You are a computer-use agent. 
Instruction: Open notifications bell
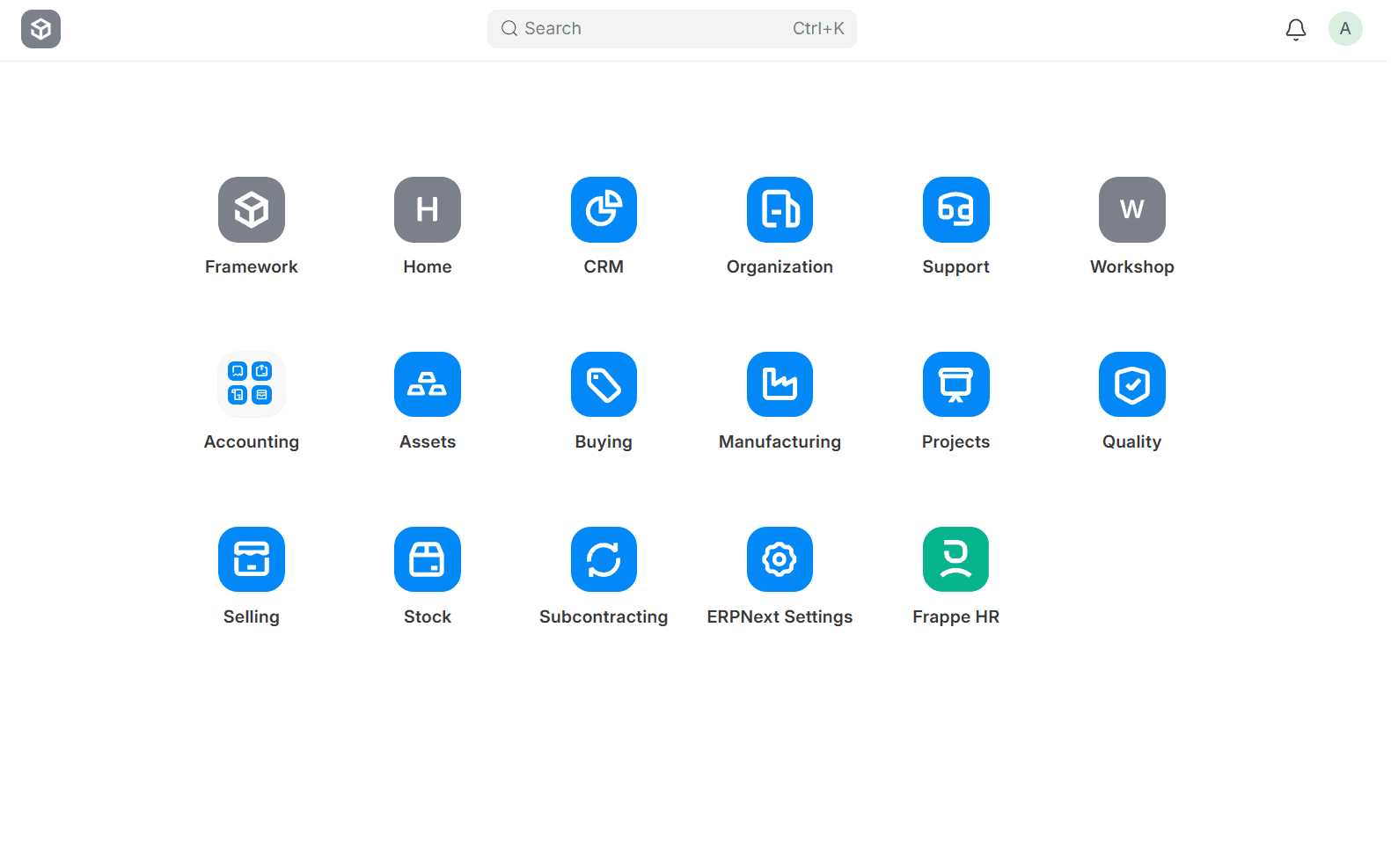[x=1296, y=30]
